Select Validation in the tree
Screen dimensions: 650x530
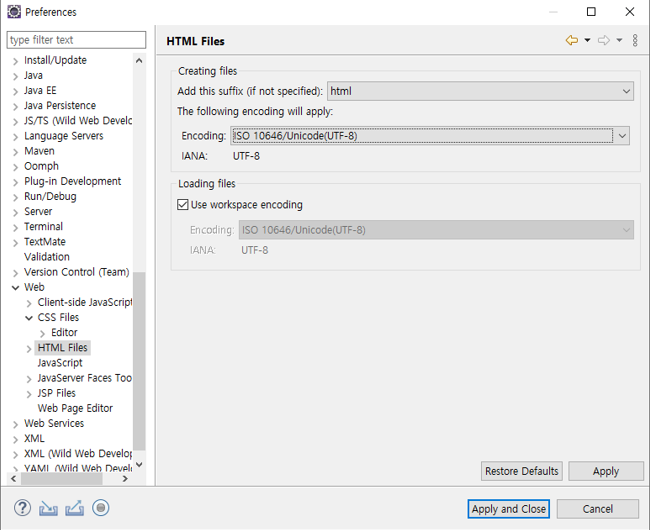click(x=47, y=257)
